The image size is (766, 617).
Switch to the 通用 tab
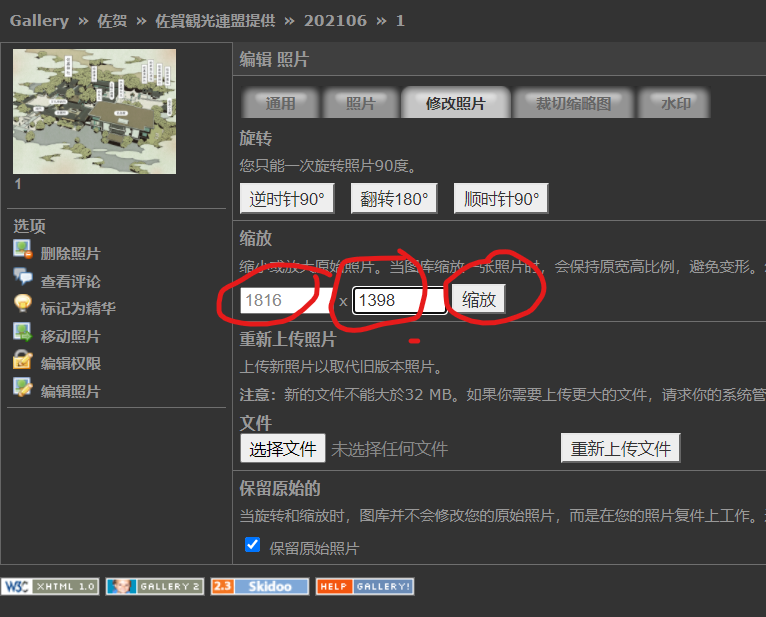pyautogui.click(x=280, y=103)
